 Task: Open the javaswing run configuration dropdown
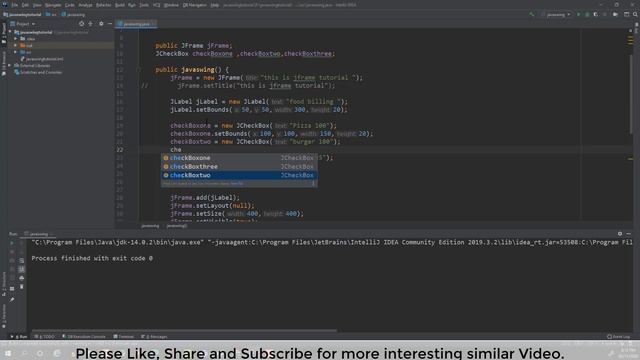click(x=556, y=14)
